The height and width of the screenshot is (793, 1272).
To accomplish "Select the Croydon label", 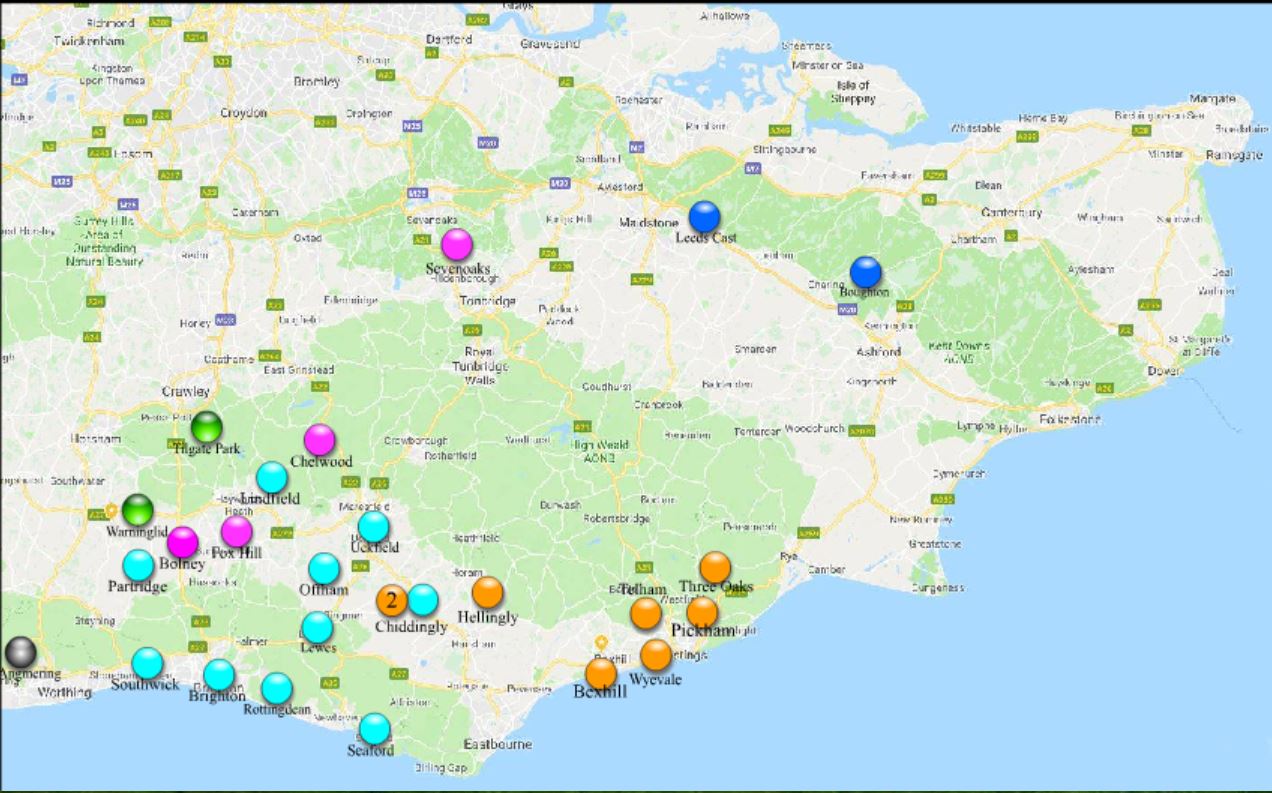I will (244, 113).
